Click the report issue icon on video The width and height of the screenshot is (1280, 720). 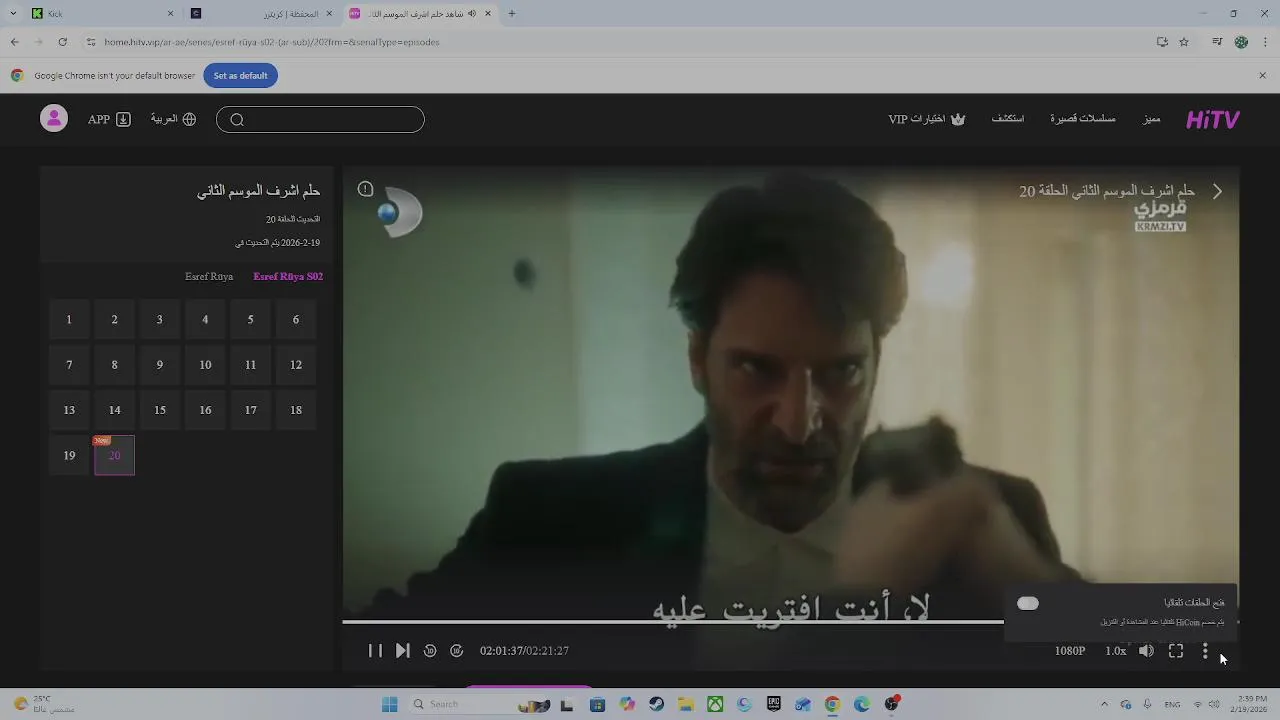pos(366,189)
